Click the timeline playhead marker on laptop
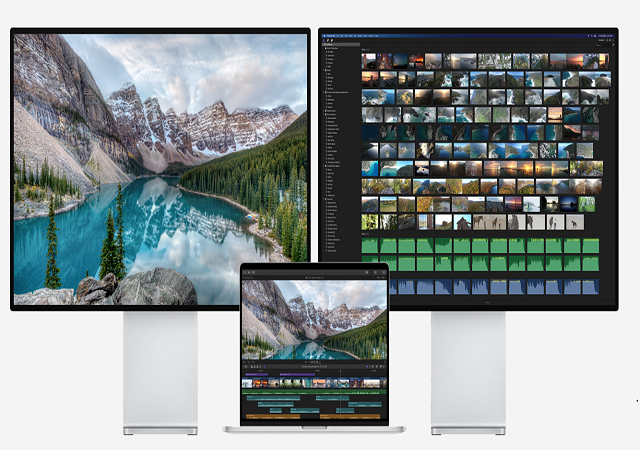This screenshot has width=640, height=450. point(340,370)
